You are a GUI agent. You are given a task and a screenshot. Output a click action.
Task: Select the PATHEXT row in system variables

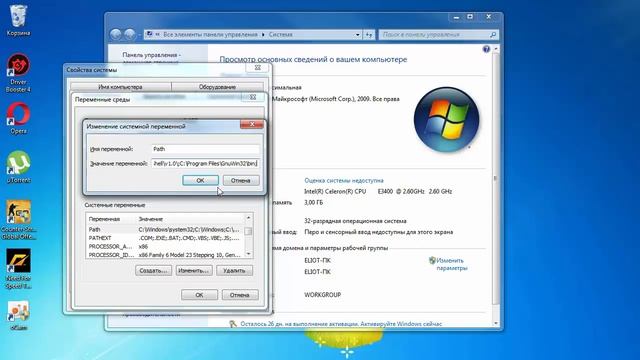pos(165,238)
